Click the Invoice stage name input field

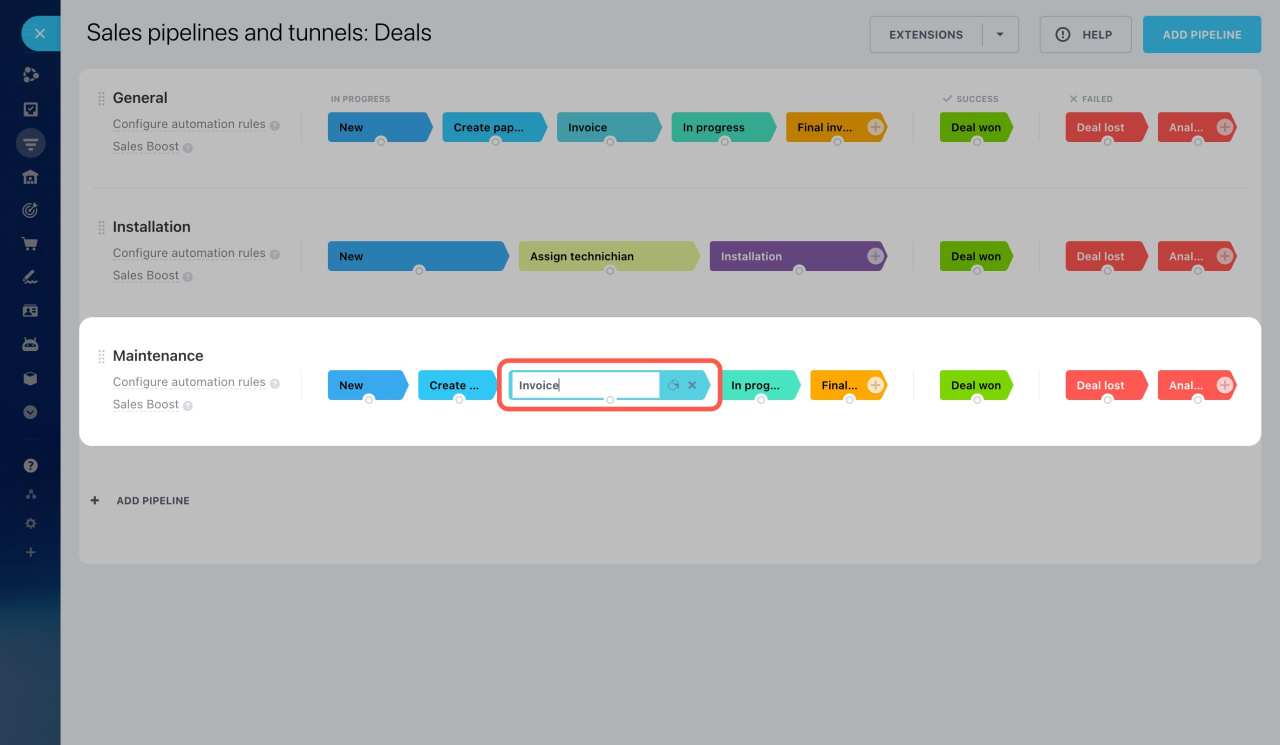(x=585, y=385)
